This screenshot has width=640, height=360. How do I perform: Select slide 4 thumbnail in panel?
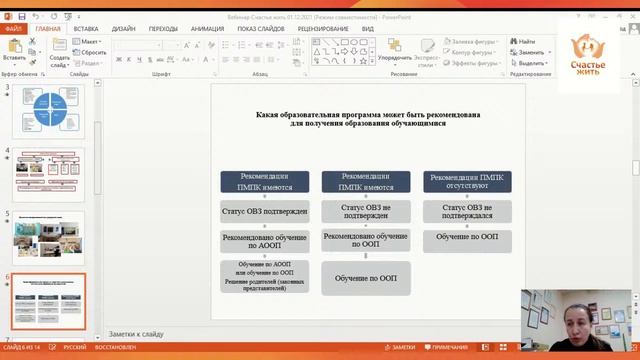coord(49,175)
